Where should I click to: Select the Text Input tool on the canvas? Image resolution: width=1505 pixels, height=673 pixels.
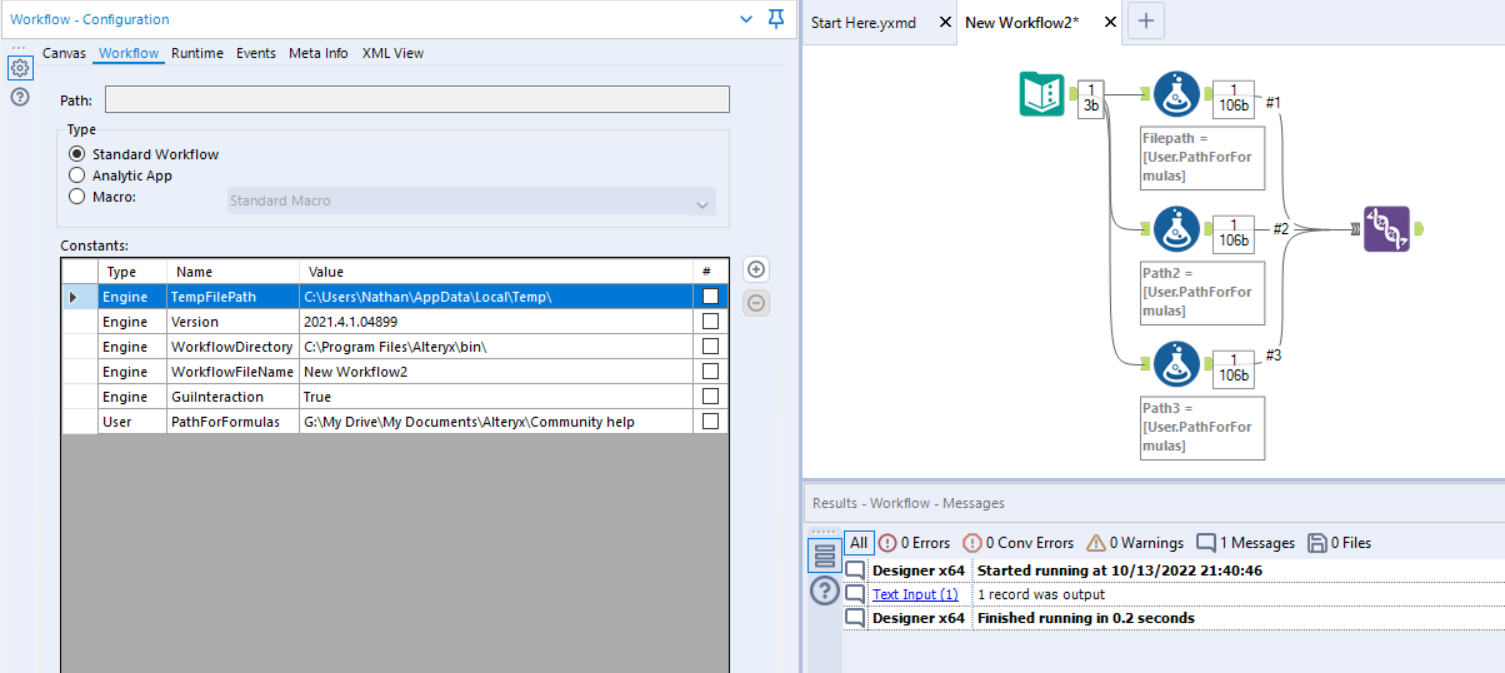[x=1041, y=93]
